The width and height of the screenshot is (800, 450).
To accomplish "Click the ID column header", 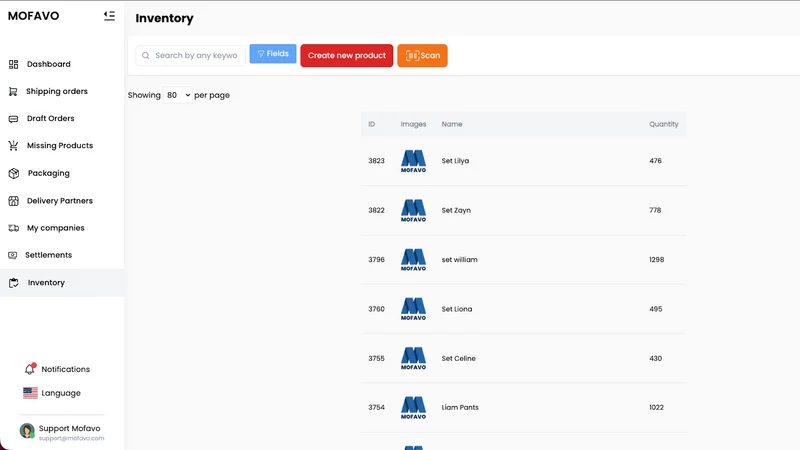I will pos(371,124).
